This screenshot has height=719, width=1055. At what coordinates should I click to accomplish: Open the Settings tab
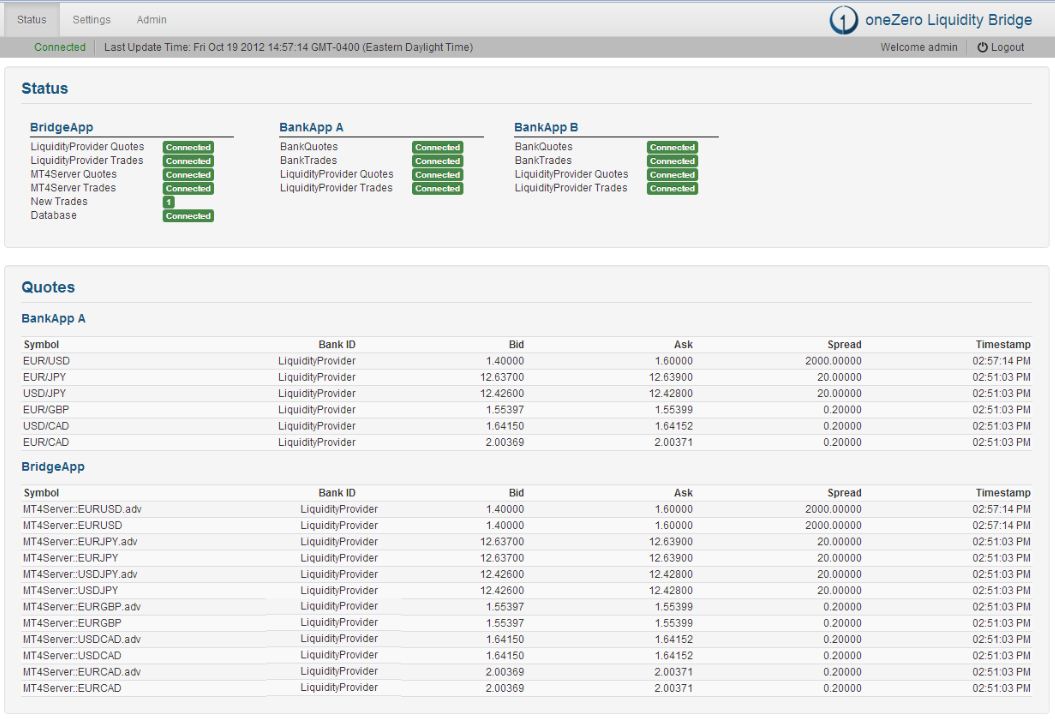[92, 20]
